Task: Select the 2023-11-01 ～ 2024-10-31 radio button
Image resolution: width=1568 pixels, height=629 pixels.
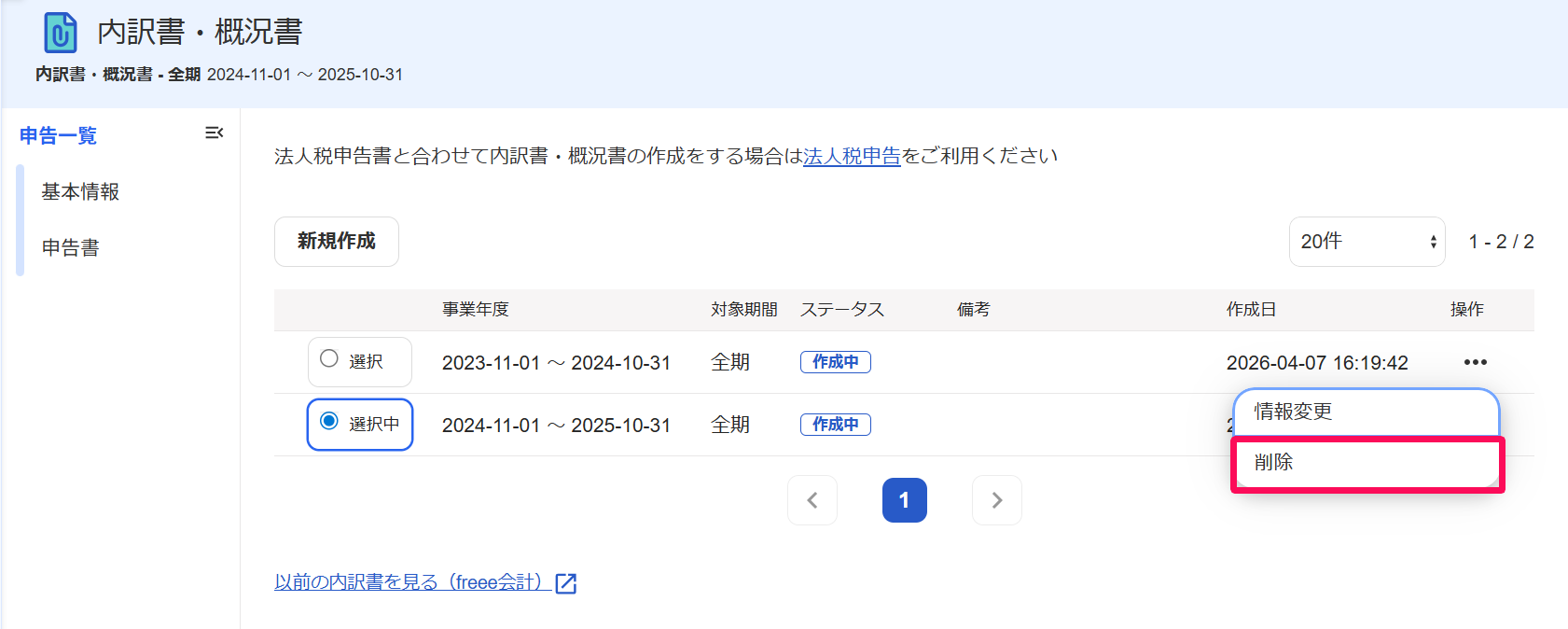Action: (329, 358)
